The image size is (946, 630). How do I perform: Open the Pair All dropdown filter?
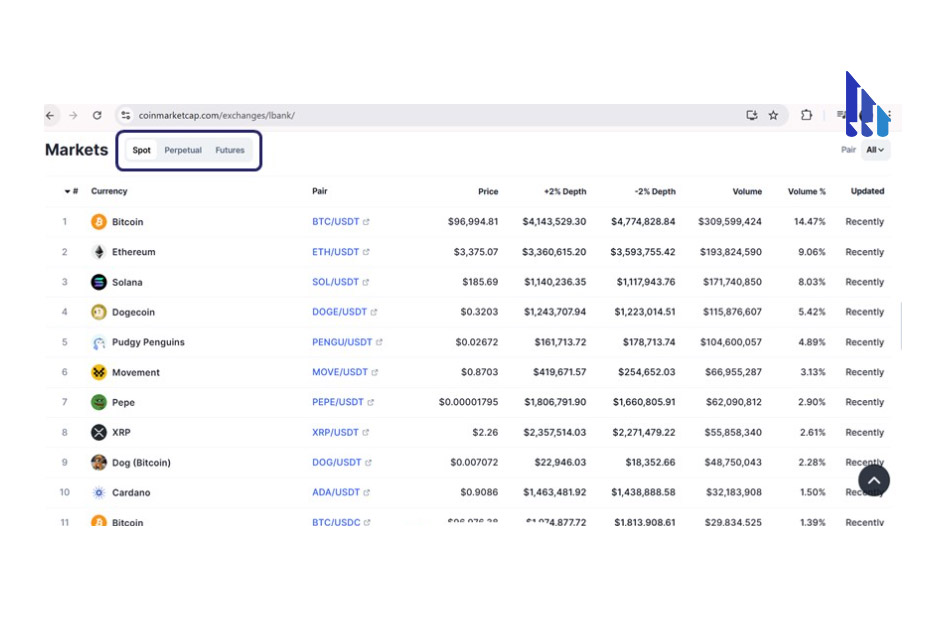(x=875, y=150)
